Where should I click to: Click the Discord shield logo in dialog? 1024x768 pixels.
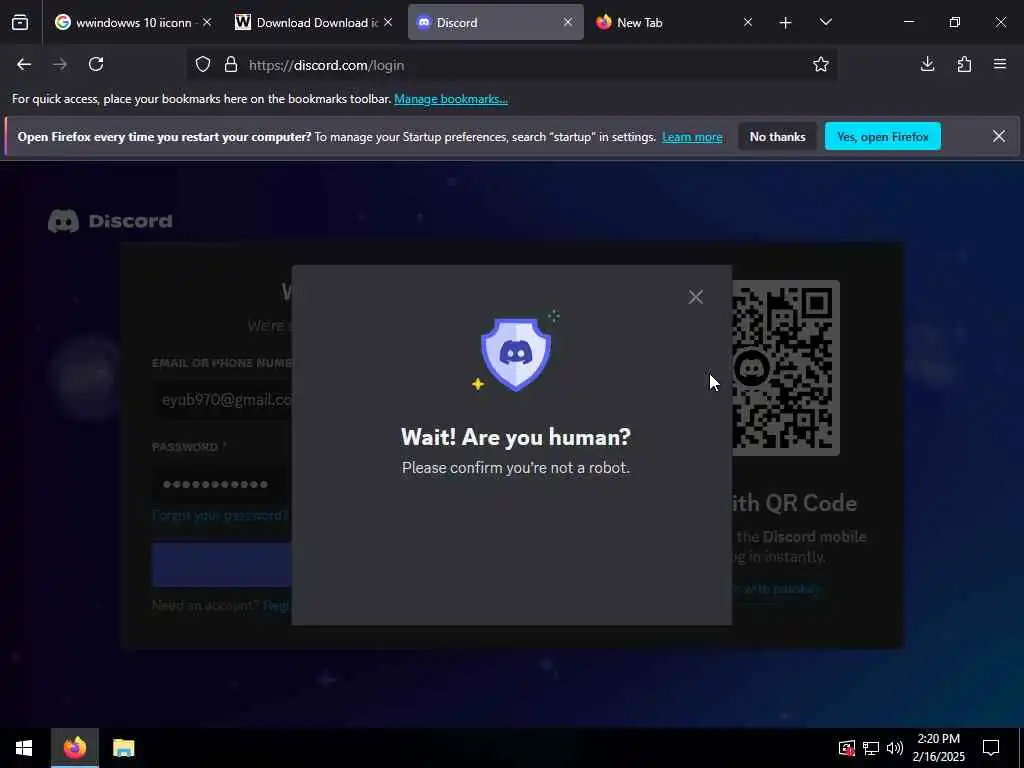[x=516, y=353]
